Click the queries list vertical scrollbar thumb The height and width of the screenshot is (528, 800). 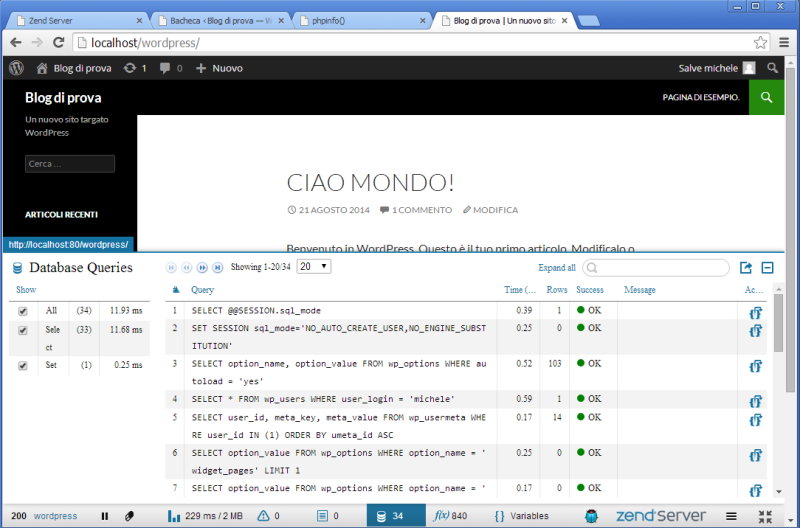[x=778, y=323]
